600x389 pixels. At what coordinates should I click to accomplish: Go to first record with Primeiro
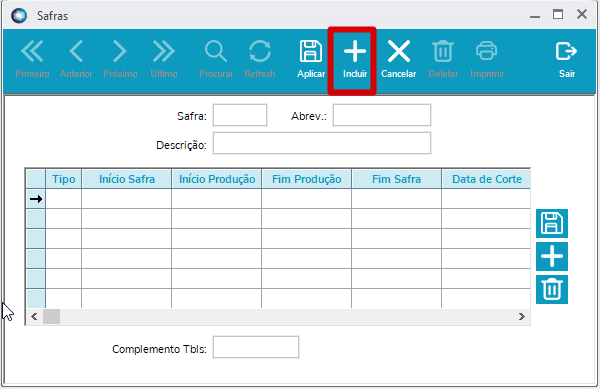pyautogui.click(x=32, y=59)
